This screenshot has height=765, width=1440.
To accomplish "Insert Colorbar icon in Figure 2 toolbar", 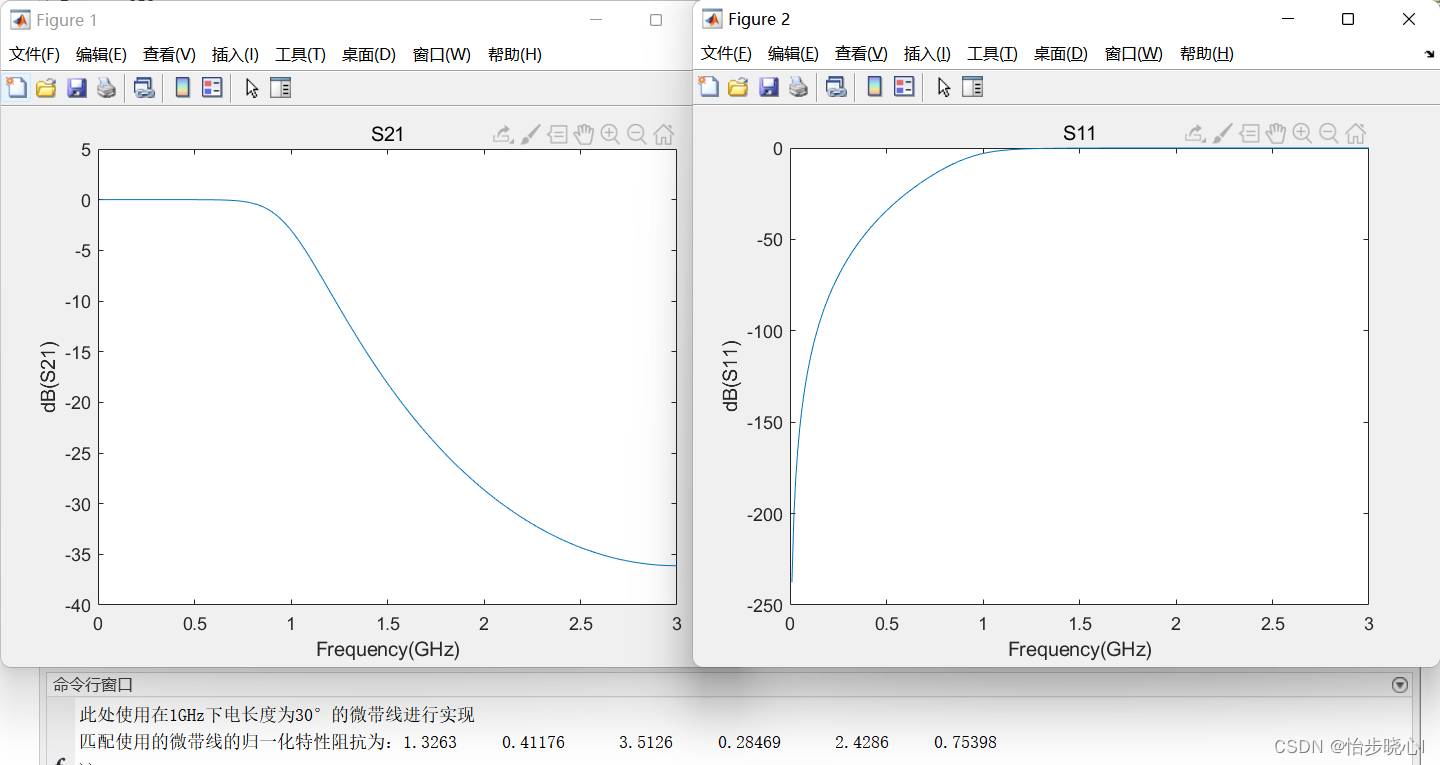I will pos(874,87).
